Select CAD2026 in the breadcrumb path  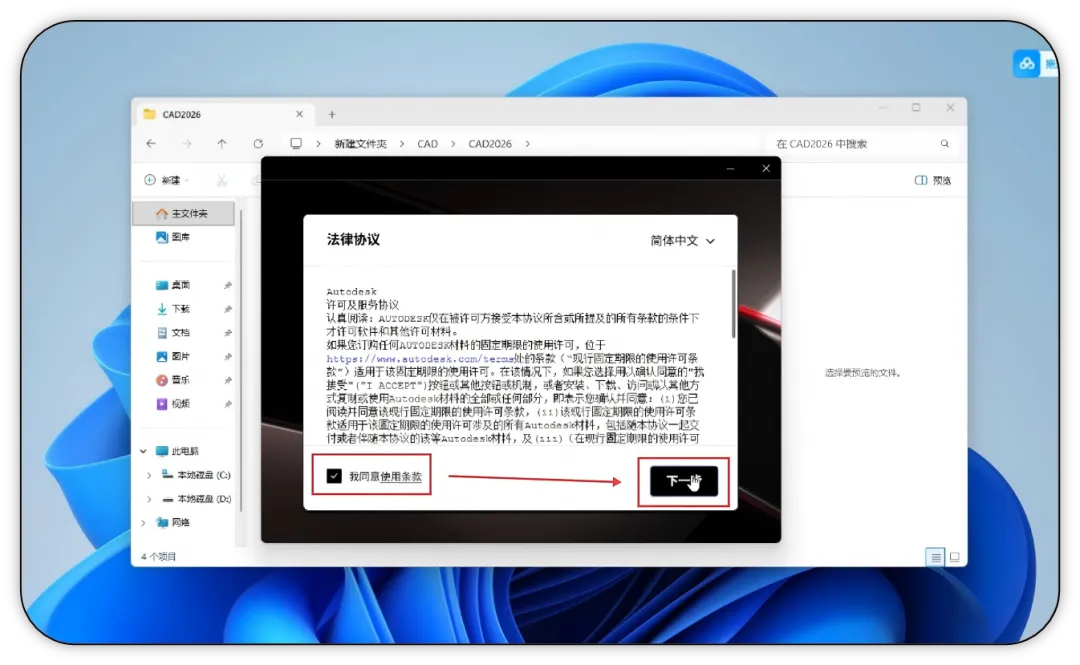click(x=490, y=143)
